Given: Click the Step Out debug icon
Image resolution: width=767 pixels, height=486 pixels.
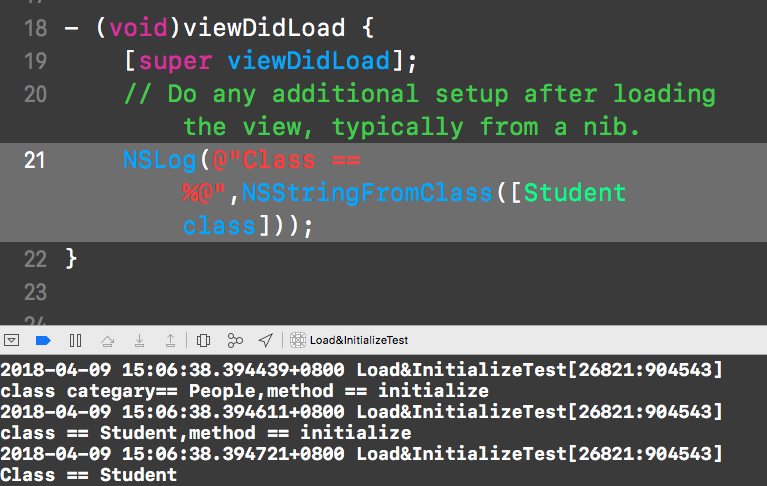Looking at the screenshot, I should (x=170, y=340).
